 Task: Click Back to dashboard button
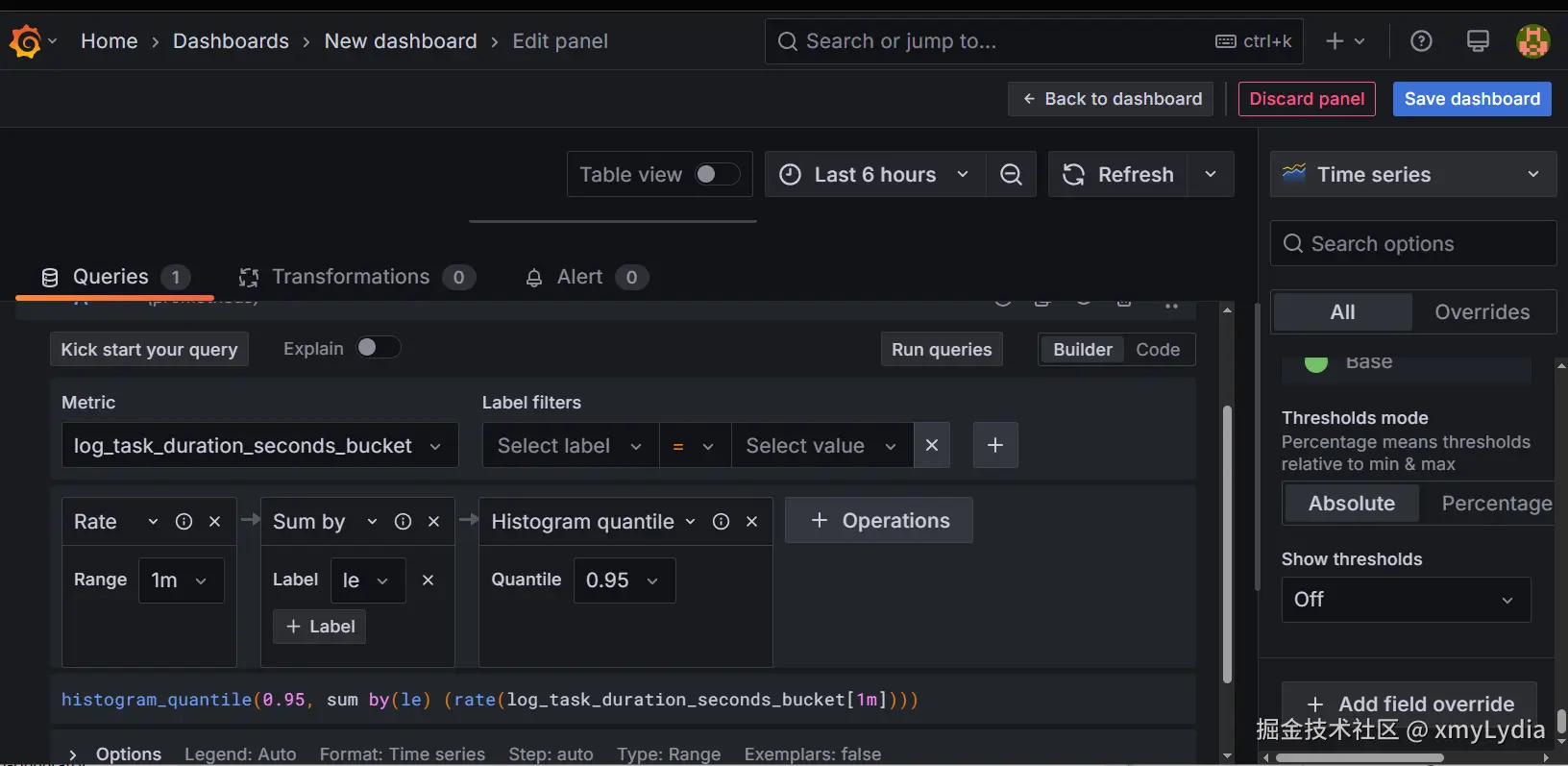tap(1112, 99)
